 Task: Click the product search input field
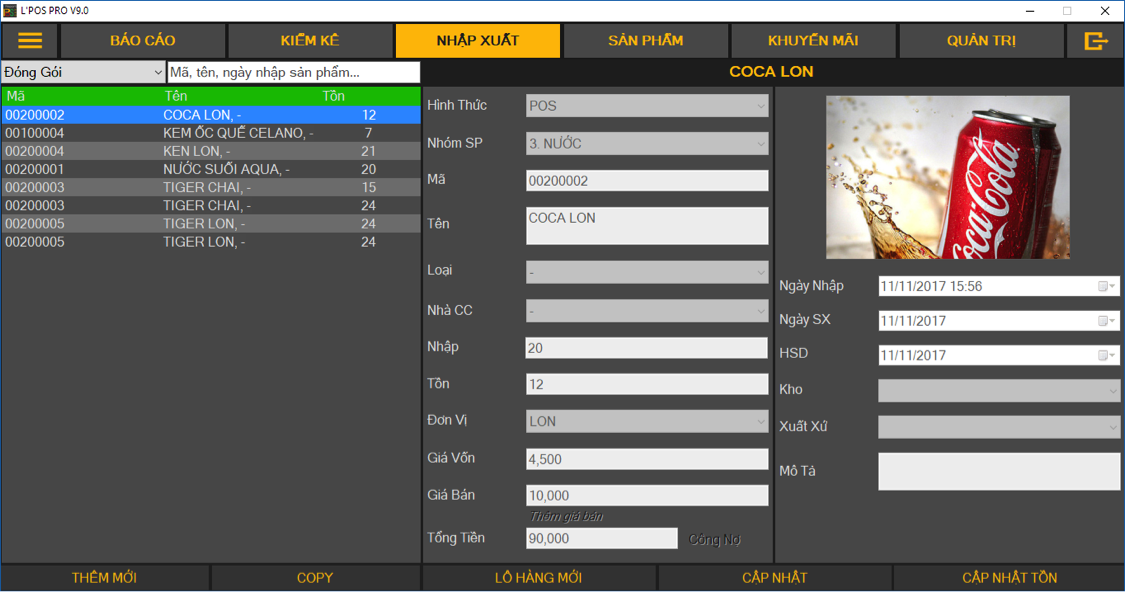pyautogui.click(x=294, y=73)
